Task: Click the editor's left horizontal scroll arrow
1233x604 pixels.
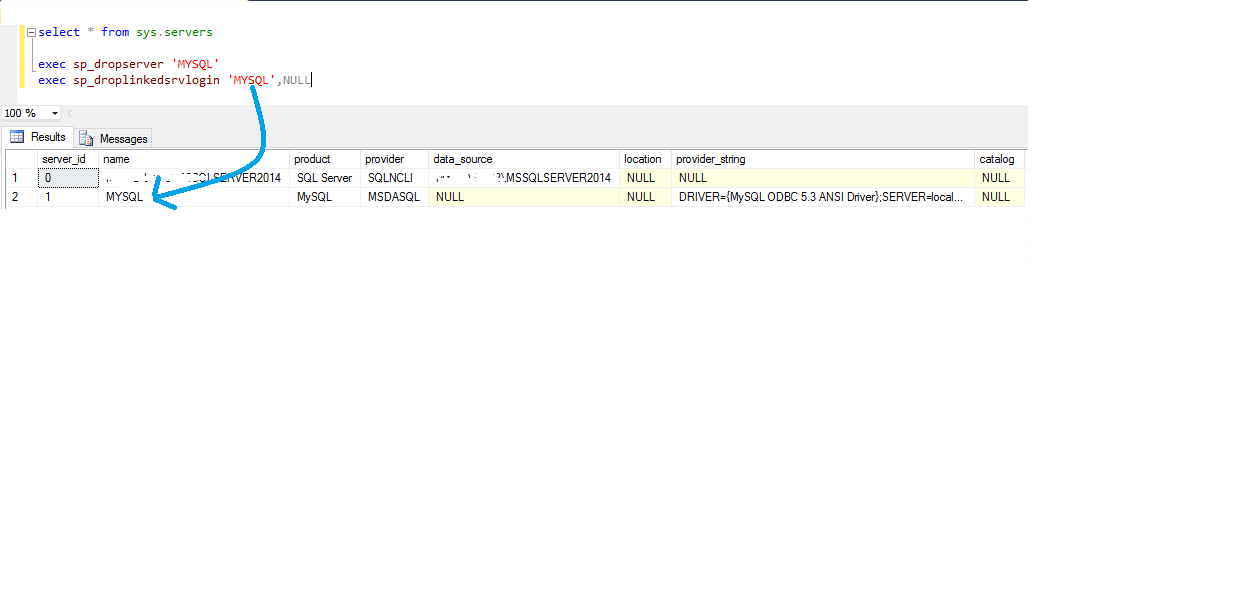Action: 70,114
